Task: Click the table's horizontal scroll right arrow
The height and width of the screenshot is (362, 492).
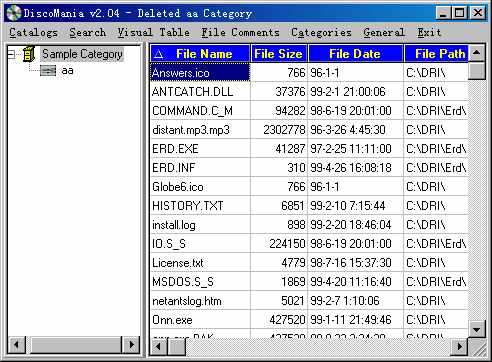Action: click(460, 347)
